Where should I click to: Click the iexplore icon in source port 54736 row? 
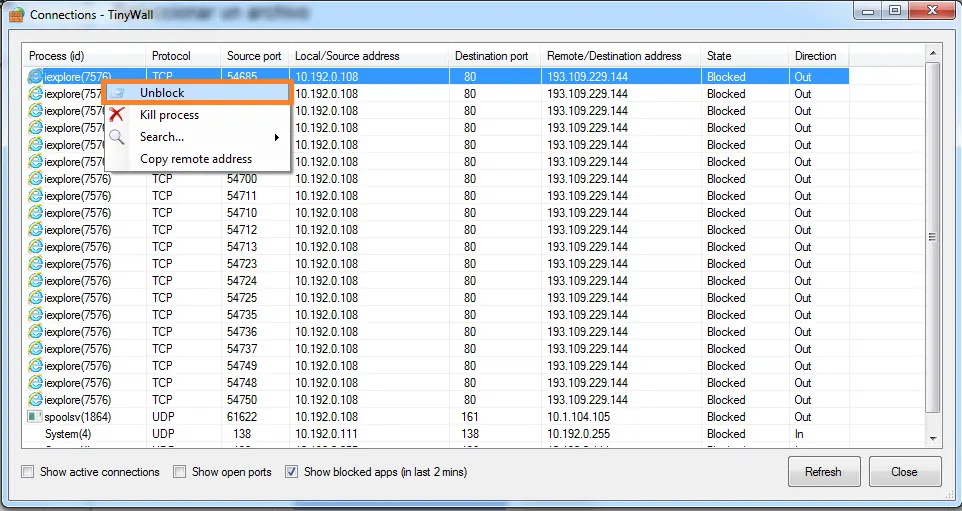[x=36, y=332]
